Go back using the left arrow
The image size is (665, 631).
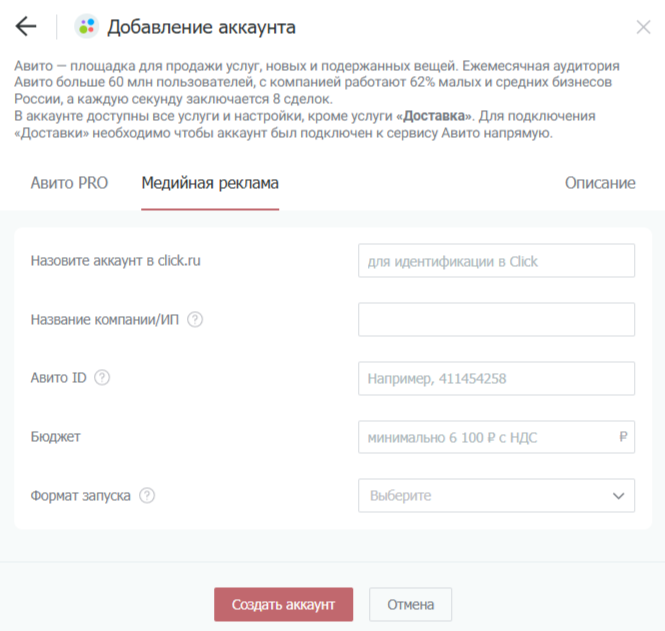[26, 27]
